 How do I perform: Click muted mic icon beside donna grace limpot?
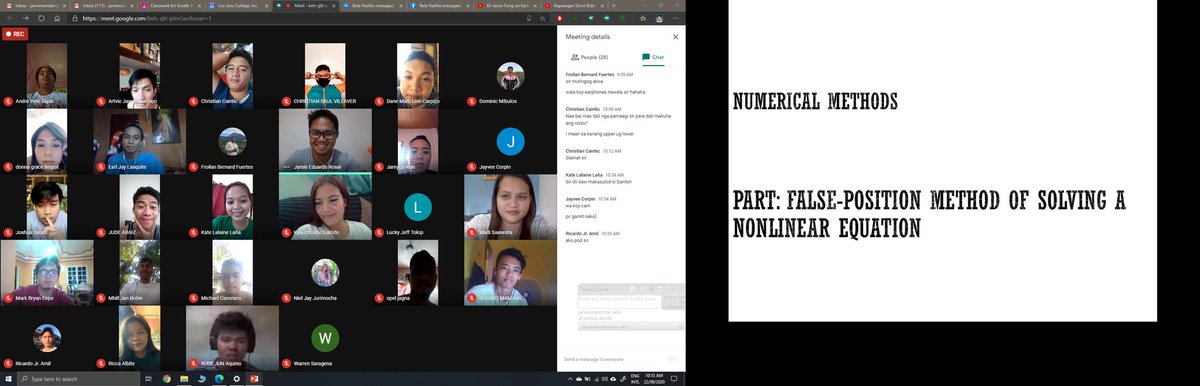(8, 167)
